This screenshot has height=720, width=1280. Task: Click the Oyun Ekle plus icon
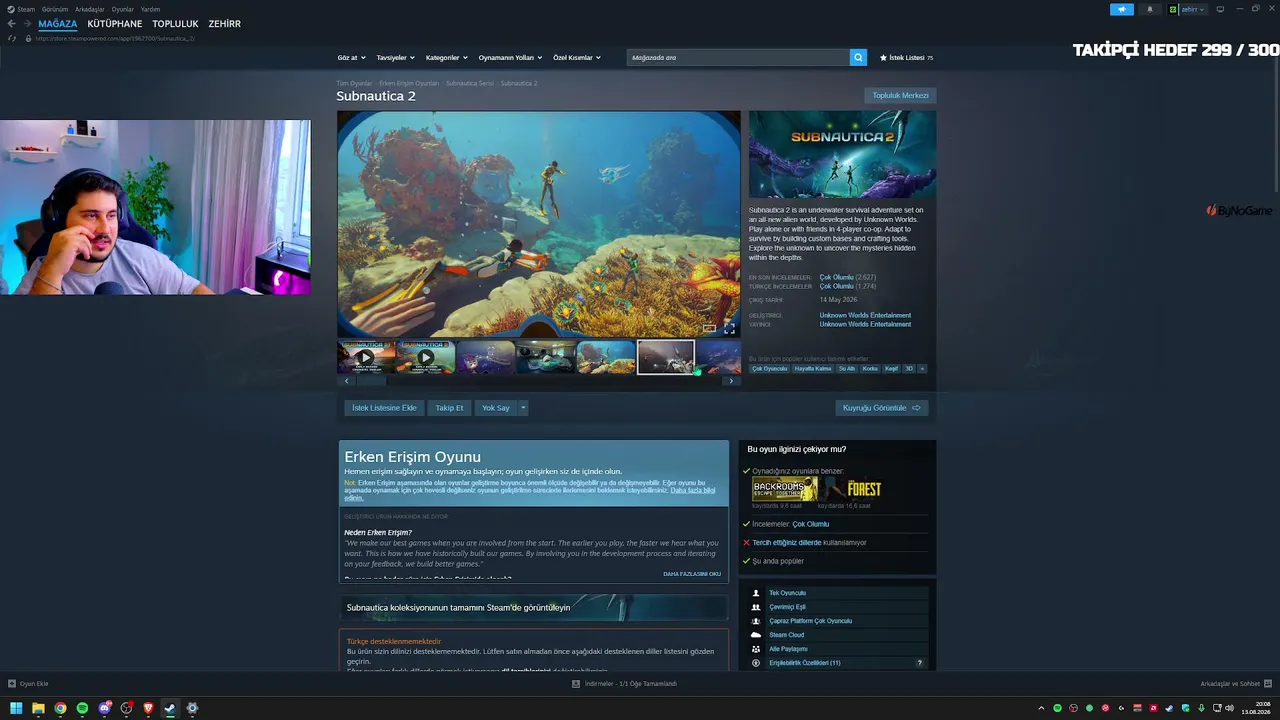(x=12, y=684)
